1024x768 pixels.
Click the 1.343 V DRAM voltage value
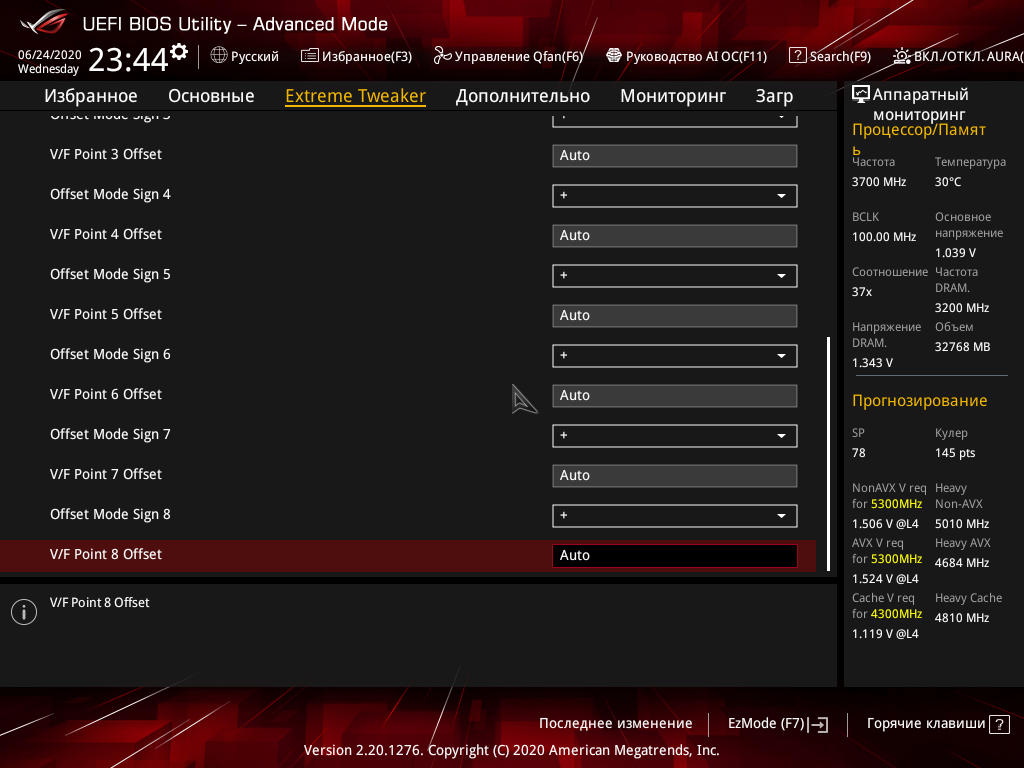[872, 363]
